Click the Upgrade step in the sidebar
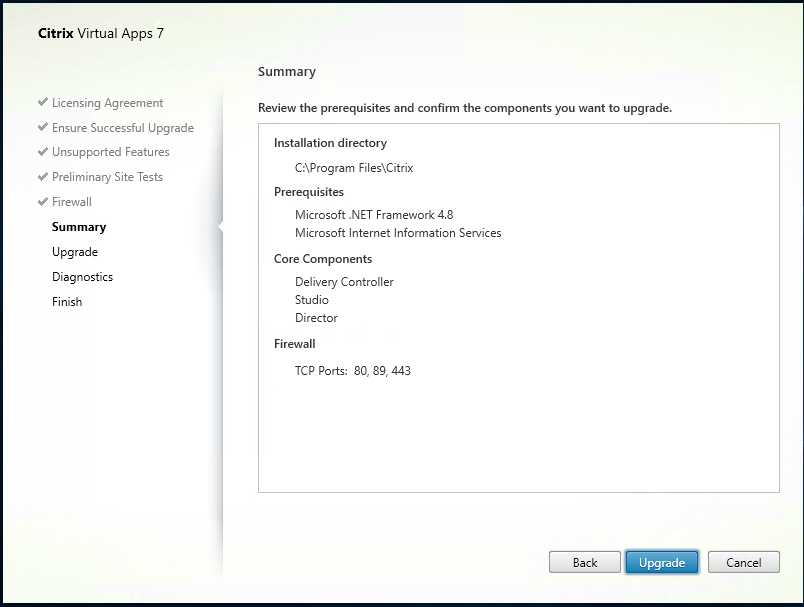Image resolution: width=804 pixels, height=607 pixels. (x=75, y=252)
